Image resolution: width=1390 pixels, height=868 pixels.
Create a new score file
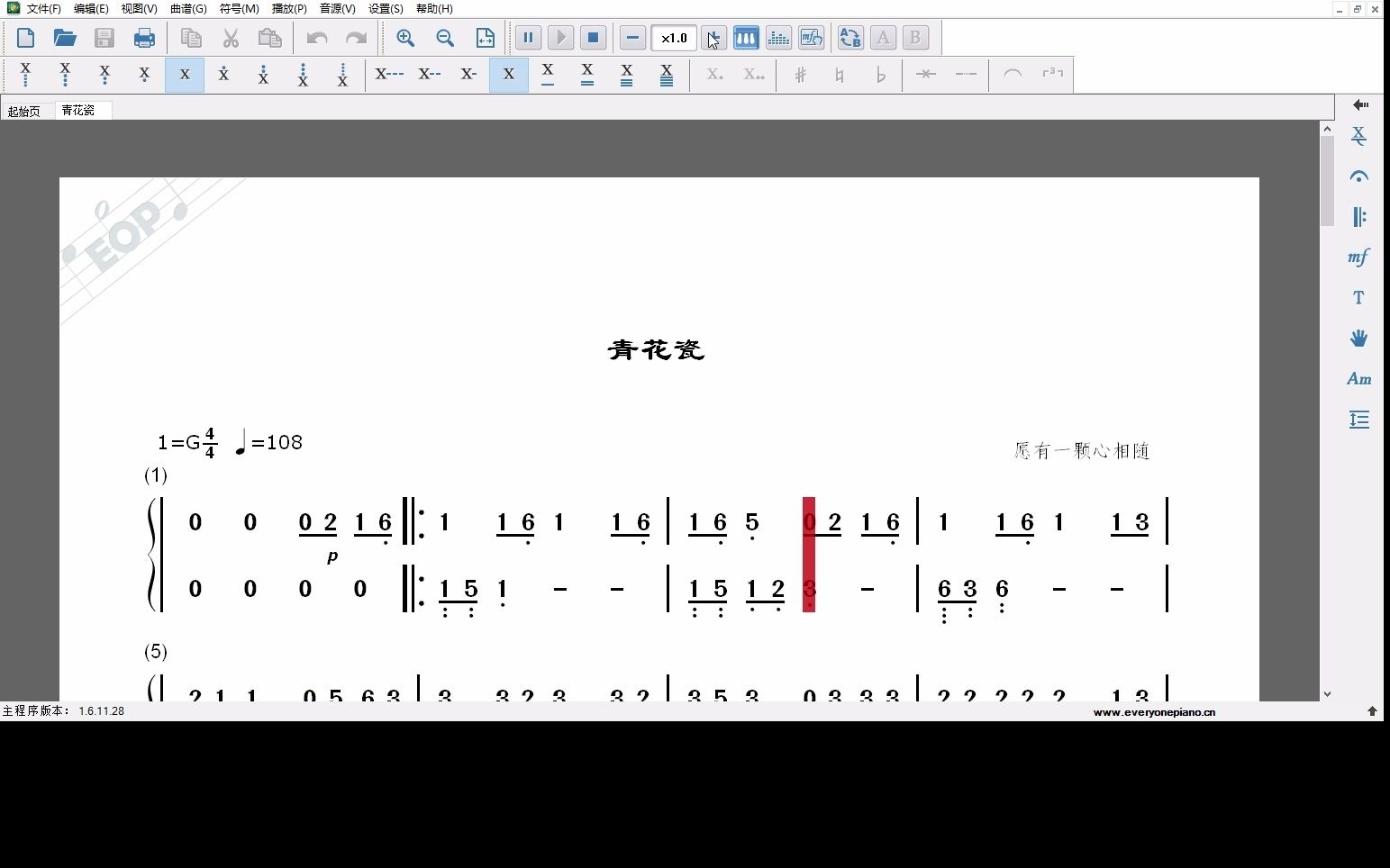[26, 38]
